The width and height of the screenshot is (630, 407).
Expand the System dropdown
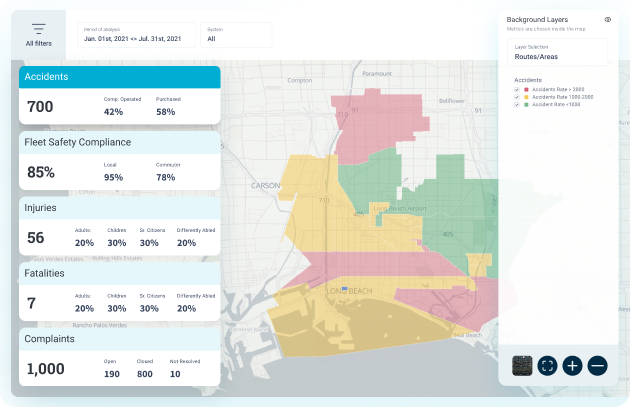point(236,35)
